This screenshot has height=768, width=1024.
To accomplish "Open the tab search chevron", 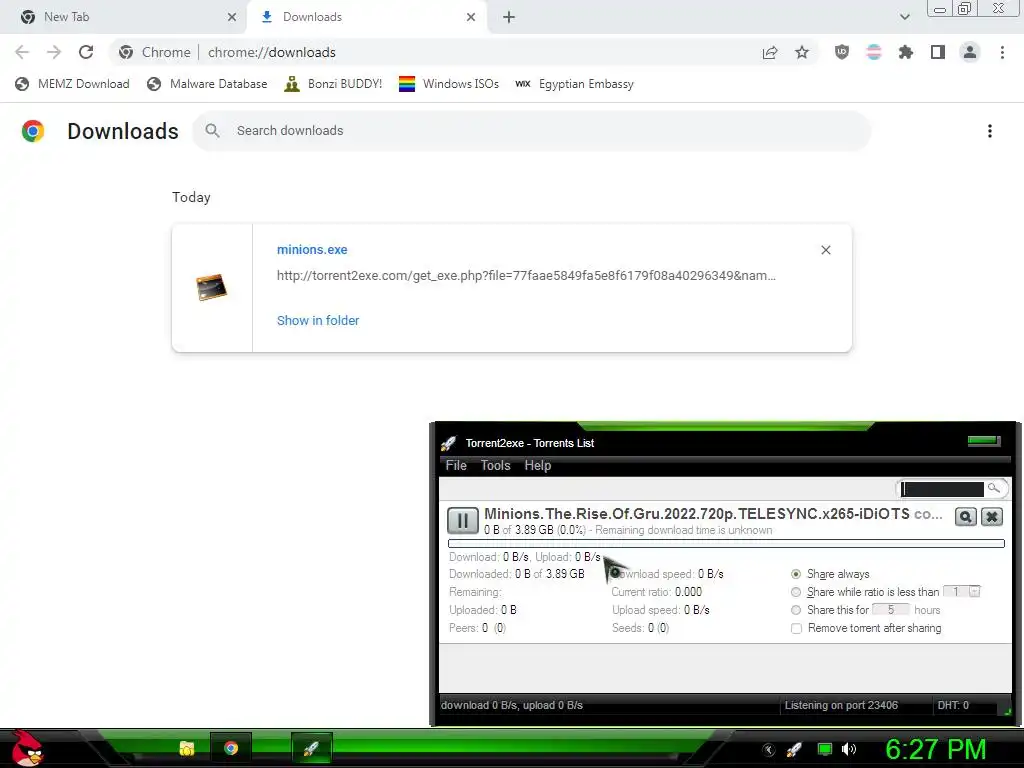I will coord(904,17).
